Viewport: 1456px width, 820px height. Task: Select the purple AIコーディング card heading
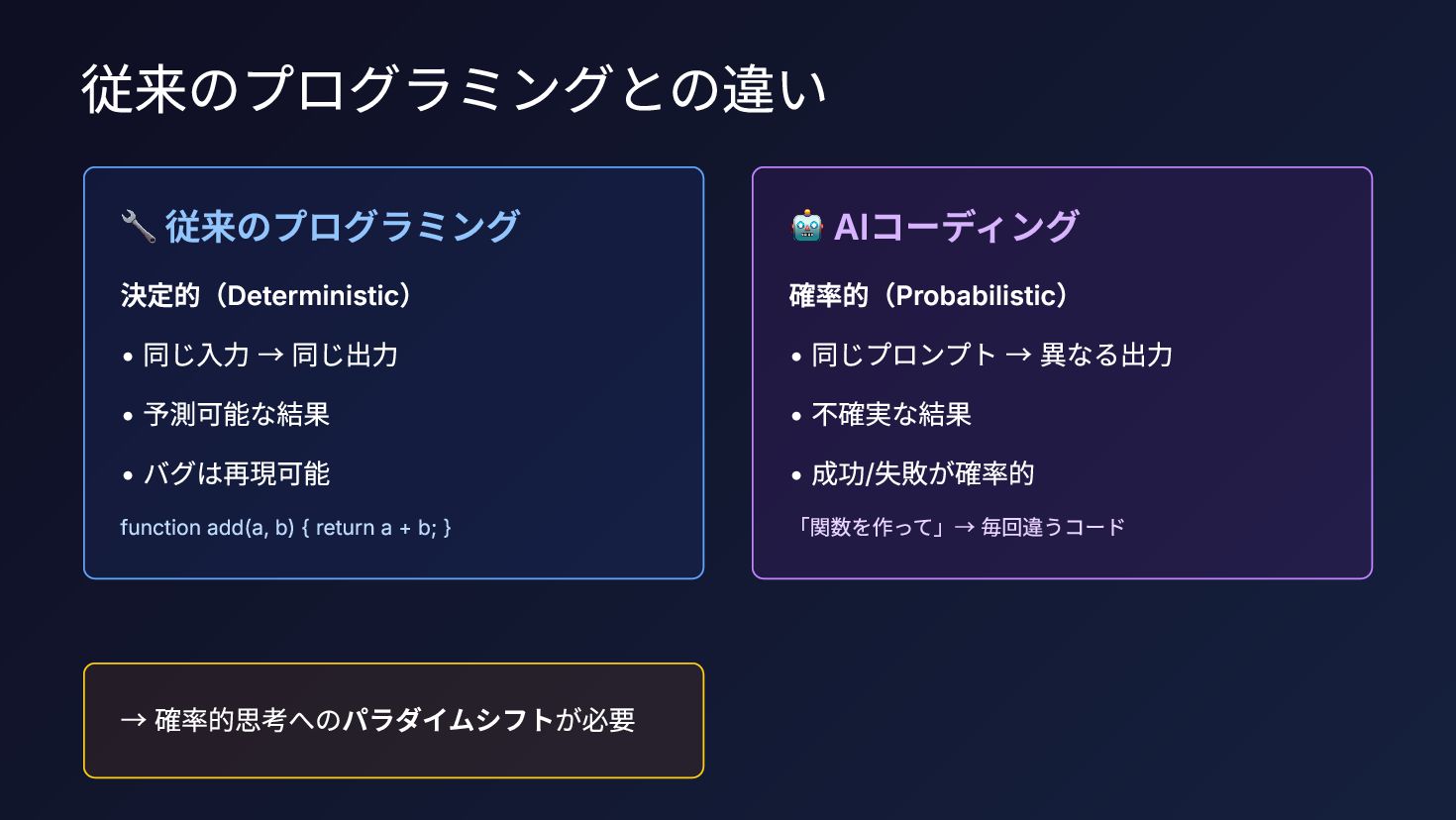pyautogui.click(x=956, y=227)
